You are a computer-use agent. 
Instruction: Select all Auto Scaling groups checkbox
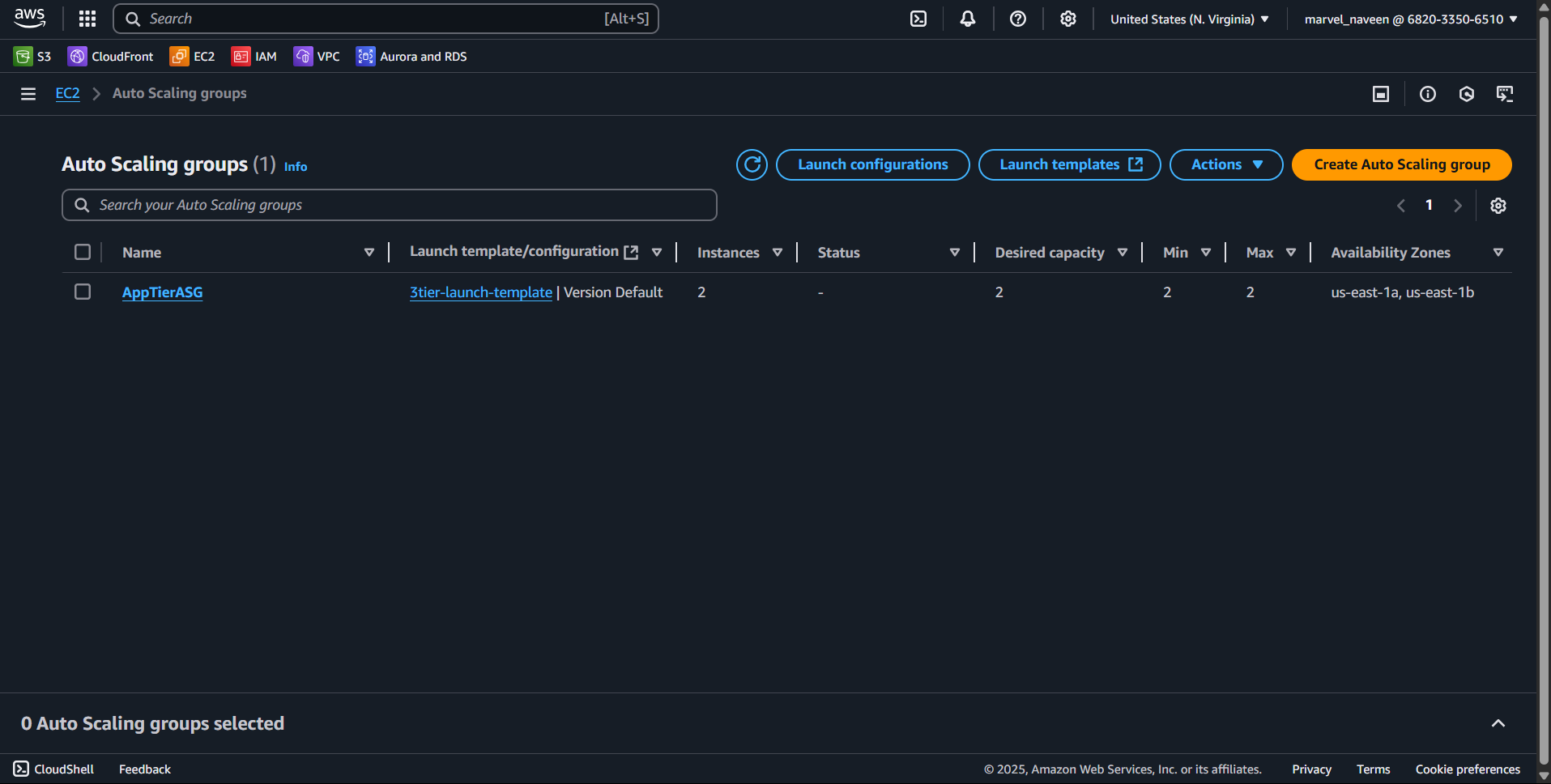click(83, 252)
